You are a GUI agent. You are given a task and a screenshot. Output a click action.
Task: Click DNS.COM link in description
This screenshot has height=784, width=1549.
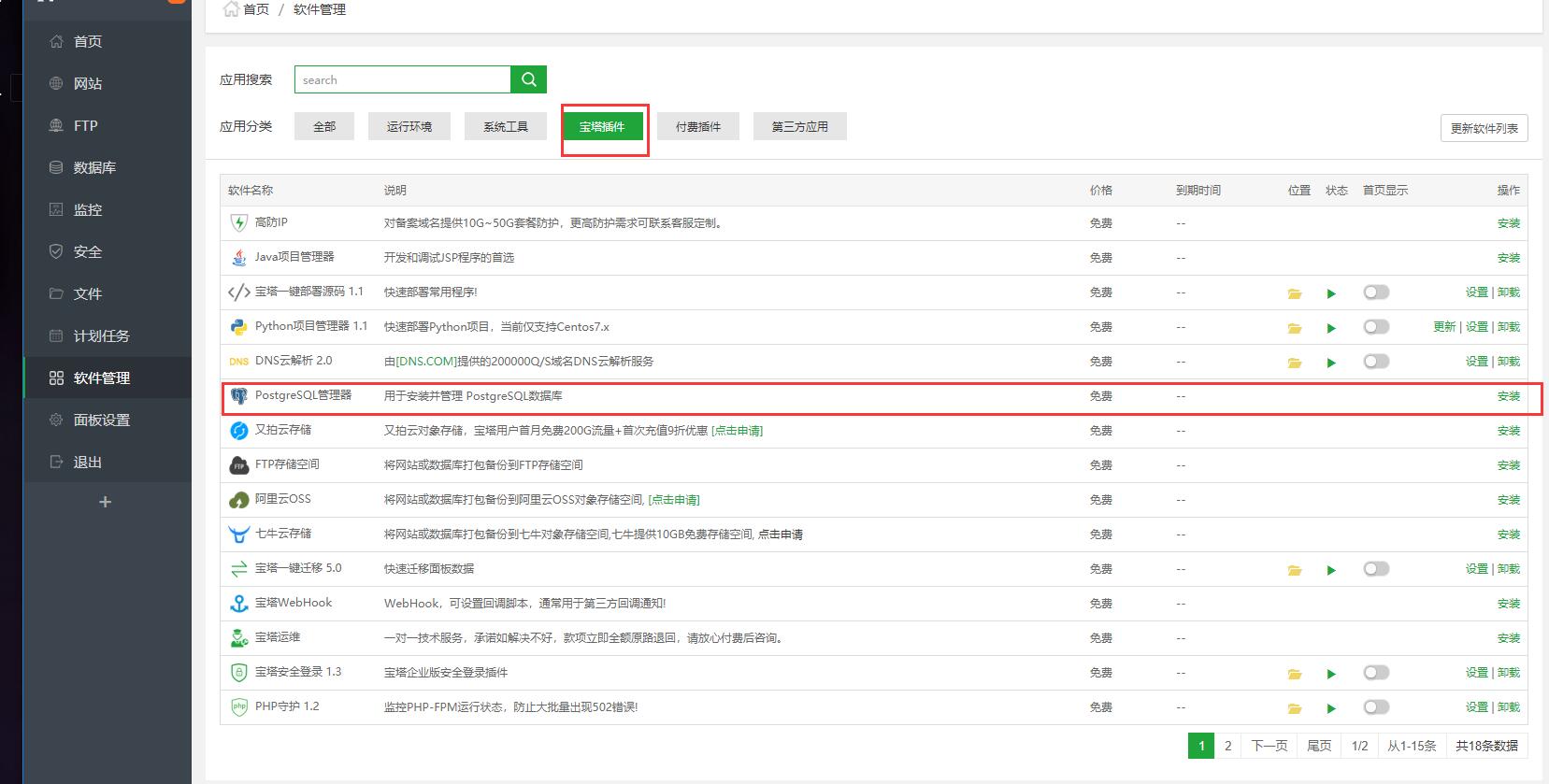[426, 362]
